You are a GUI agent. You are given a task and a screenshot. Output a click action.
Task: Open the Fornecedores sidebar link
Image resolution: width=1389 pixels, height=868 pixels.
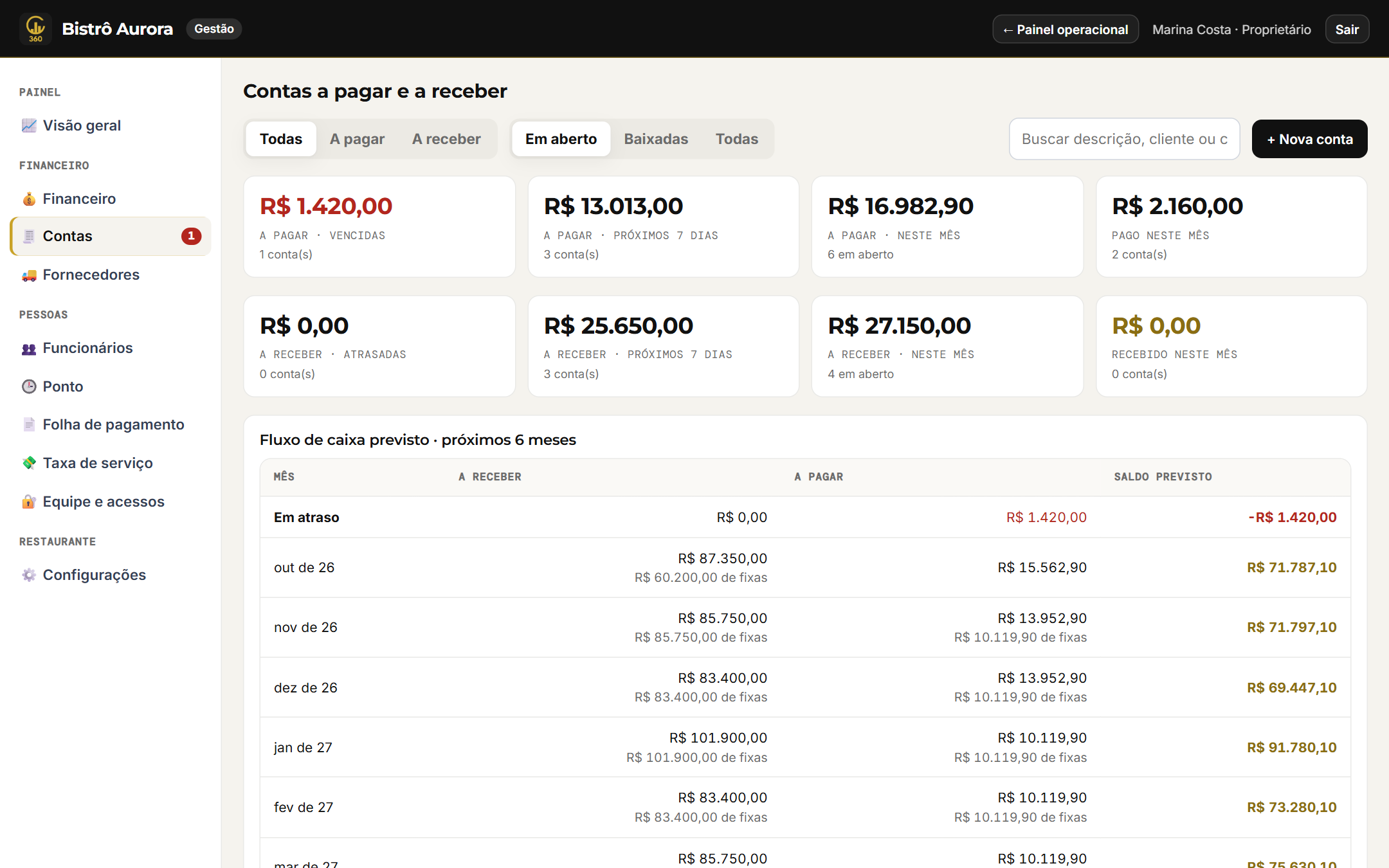[111, 275]
